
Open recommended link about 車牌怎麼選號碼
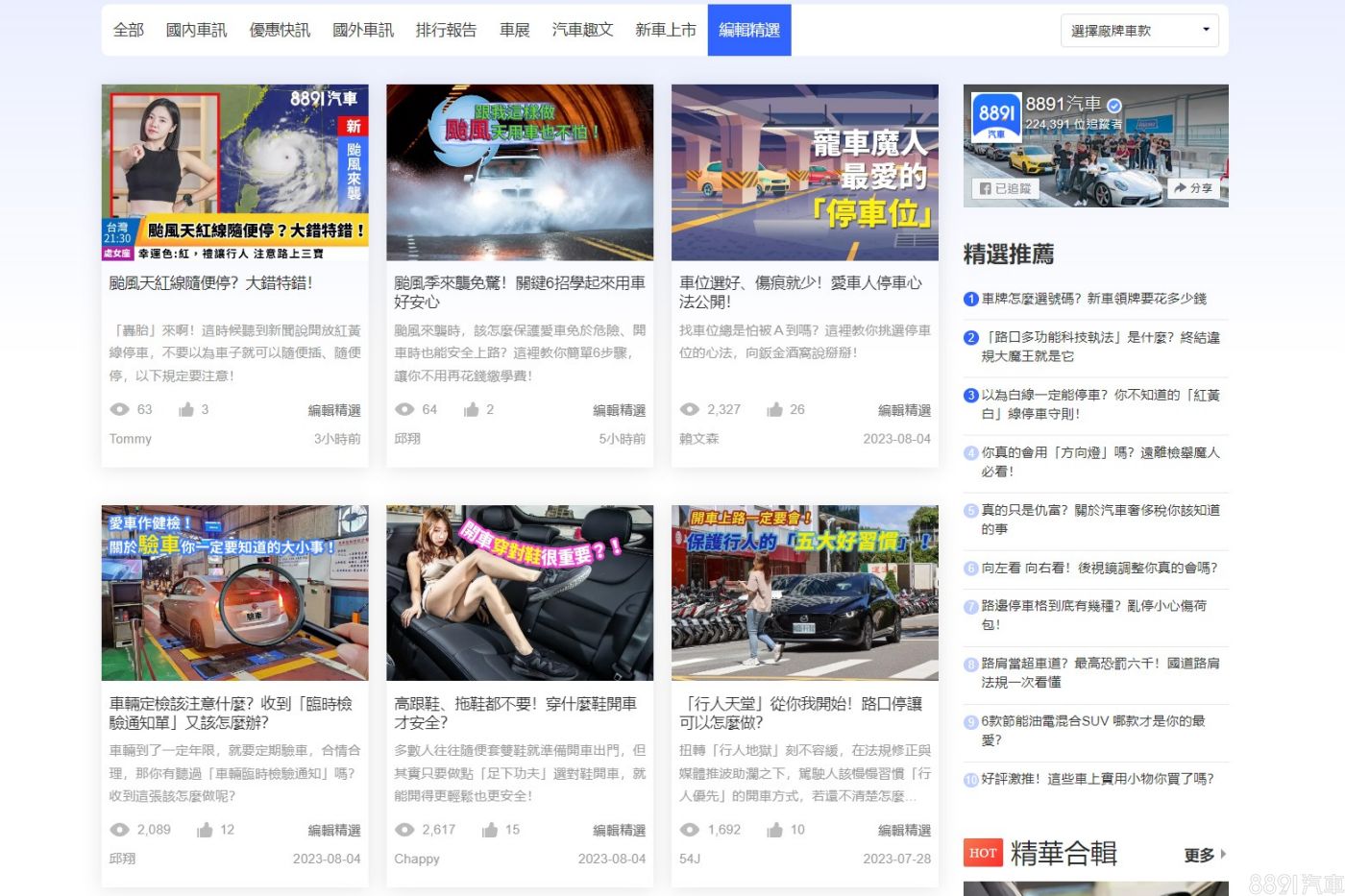[x=1093, y=299]
